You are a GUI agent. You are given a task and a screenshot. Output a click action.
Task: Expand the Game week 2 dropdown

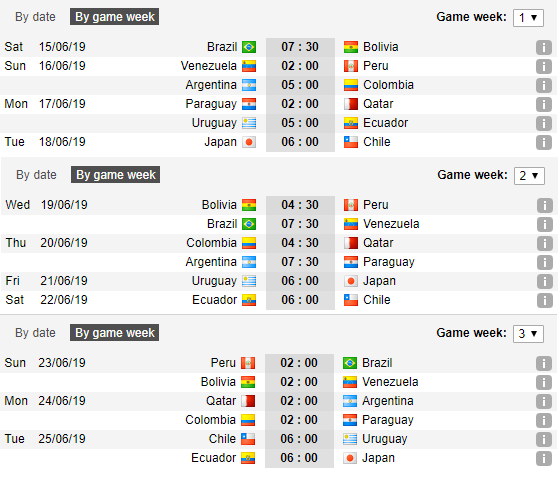tap(529, 176)
